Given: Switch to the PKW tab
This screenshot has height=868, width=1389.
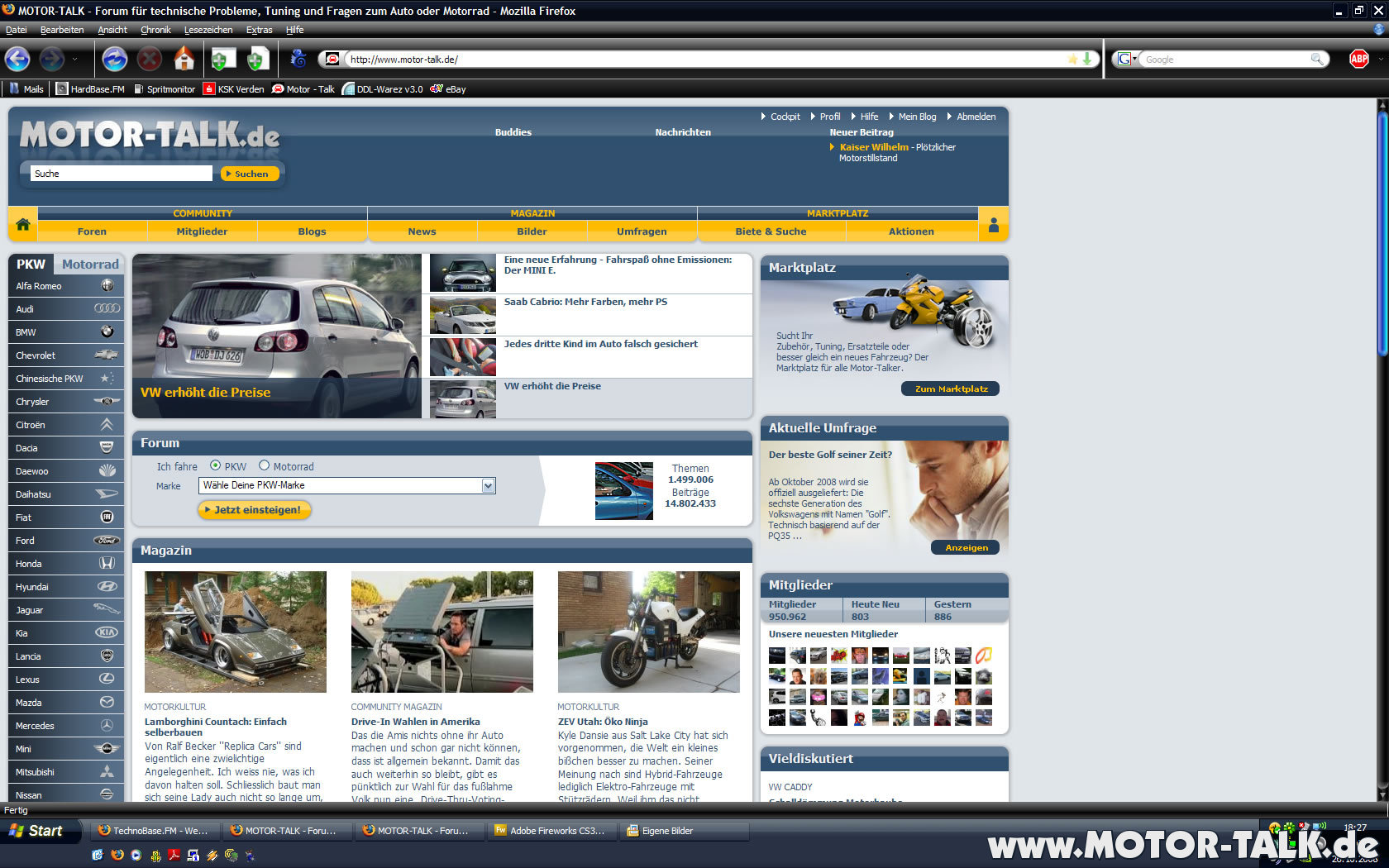Looking at the screenshot, I should pos(31,264).
